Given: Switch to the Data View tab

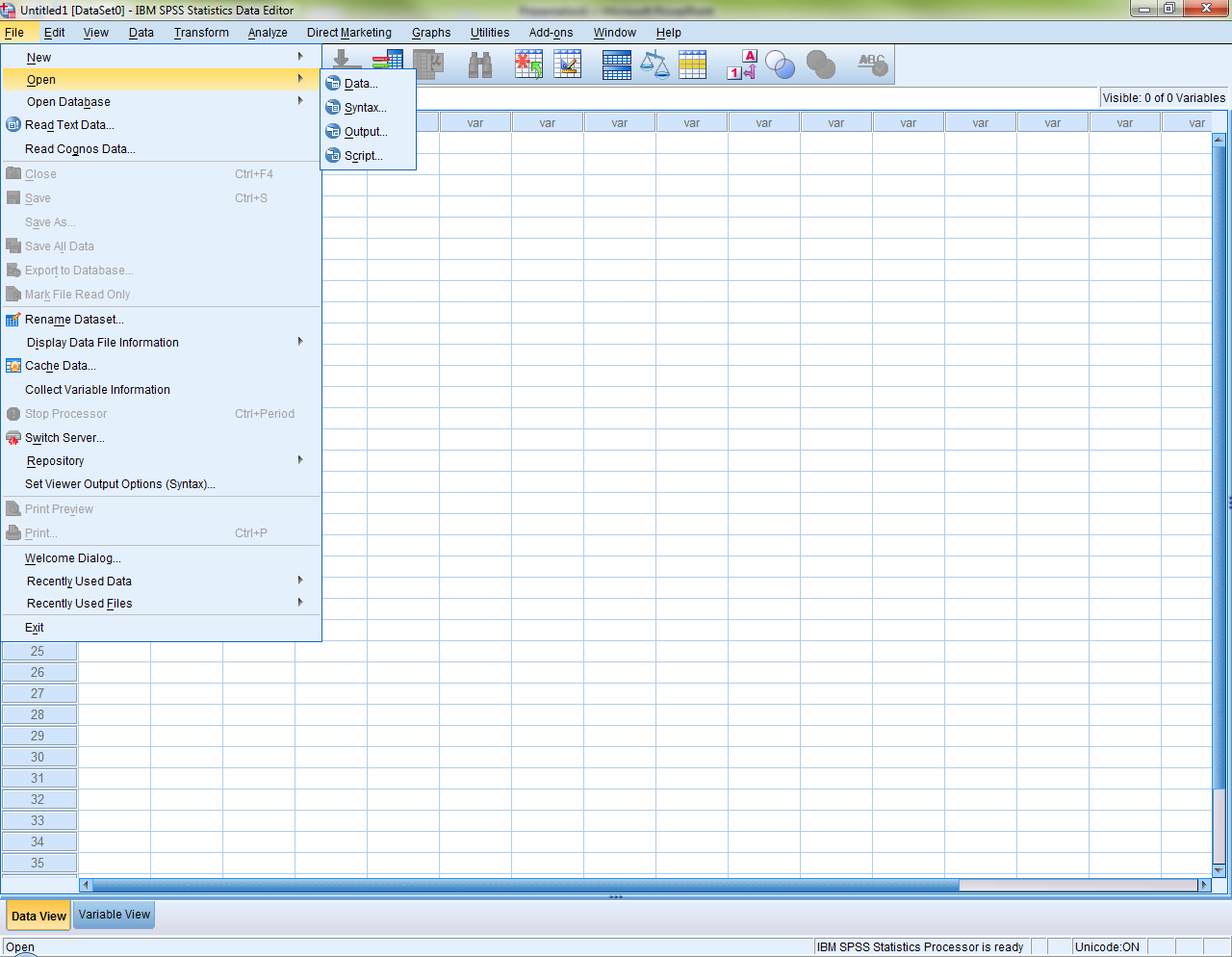Looking at the screenshot, I should 39,916.
